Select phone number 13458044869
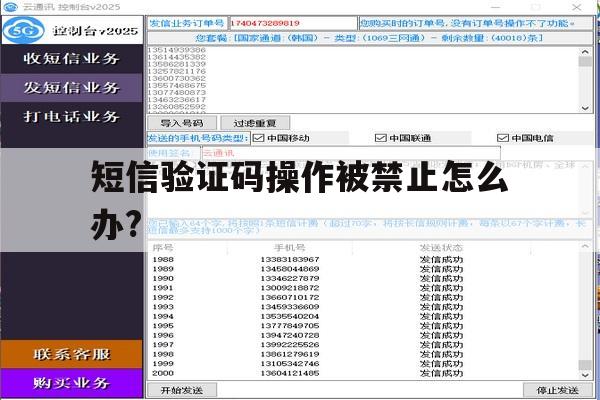Viewport: 600px width, 400px height. [x=290, y=269]
